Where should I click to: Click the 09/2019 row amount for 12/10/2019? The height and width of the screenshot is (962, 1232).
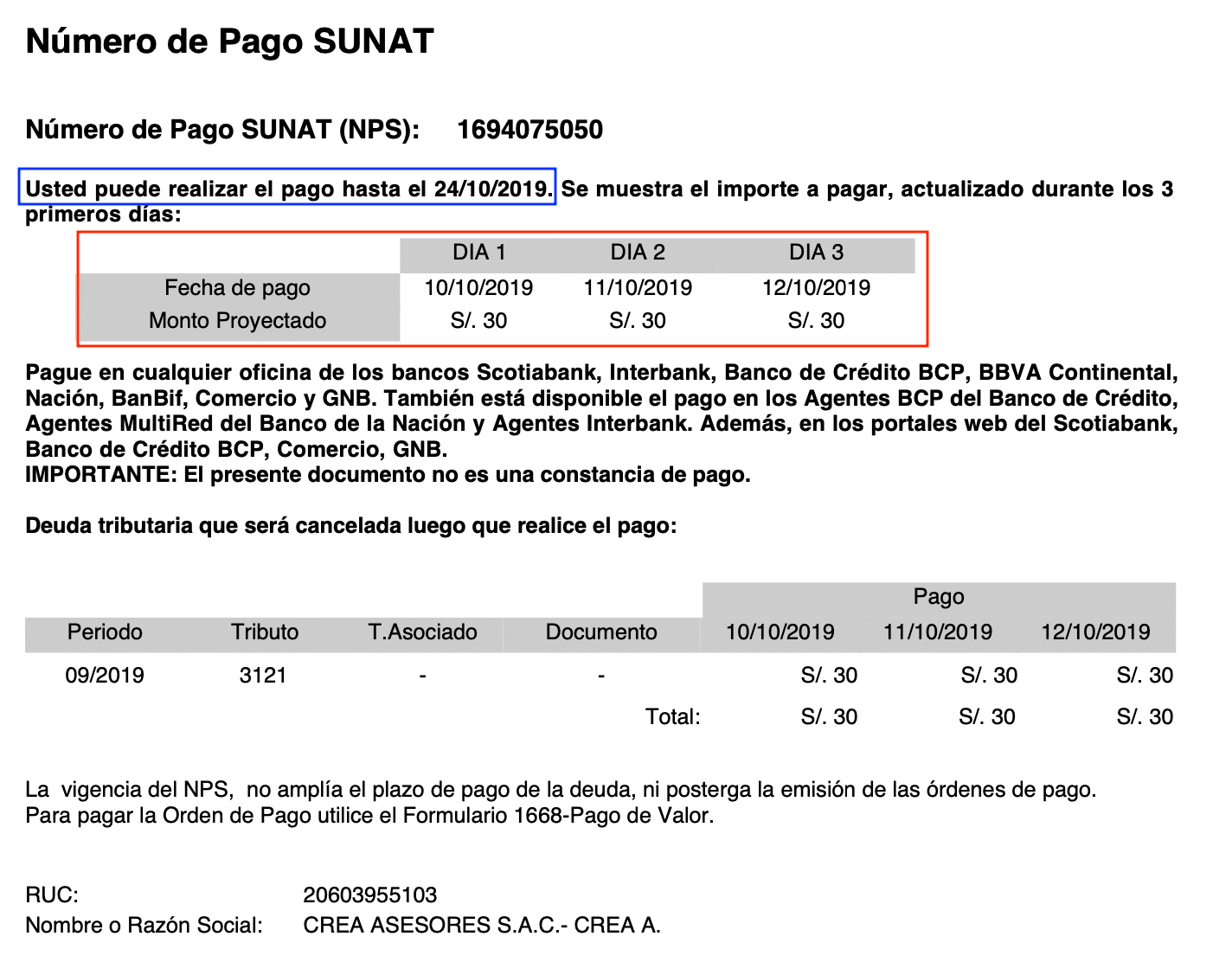click(x=1145, y=676)
